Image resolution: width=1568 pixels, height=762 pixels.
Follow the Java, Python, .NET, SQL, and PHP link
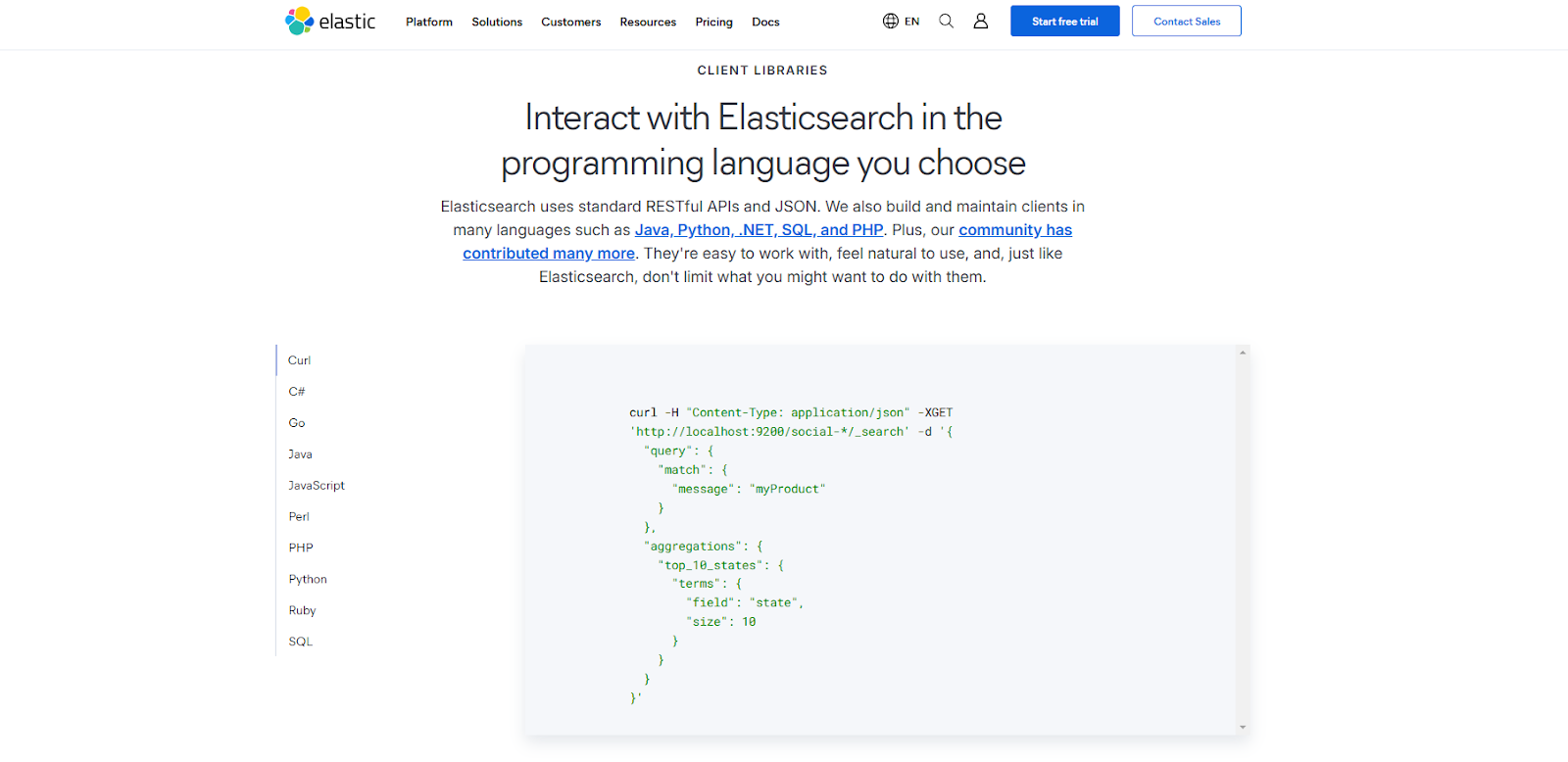pos(759,230)
